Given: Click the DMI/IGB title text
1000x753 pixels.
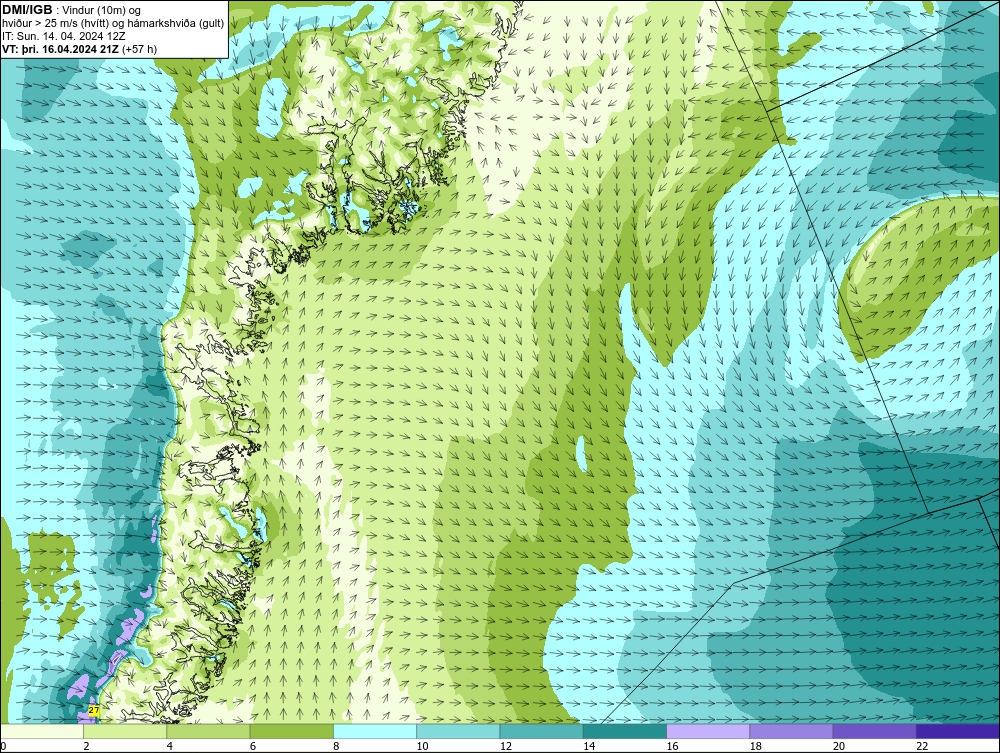Looking at the screenshot, I should 27,10.
